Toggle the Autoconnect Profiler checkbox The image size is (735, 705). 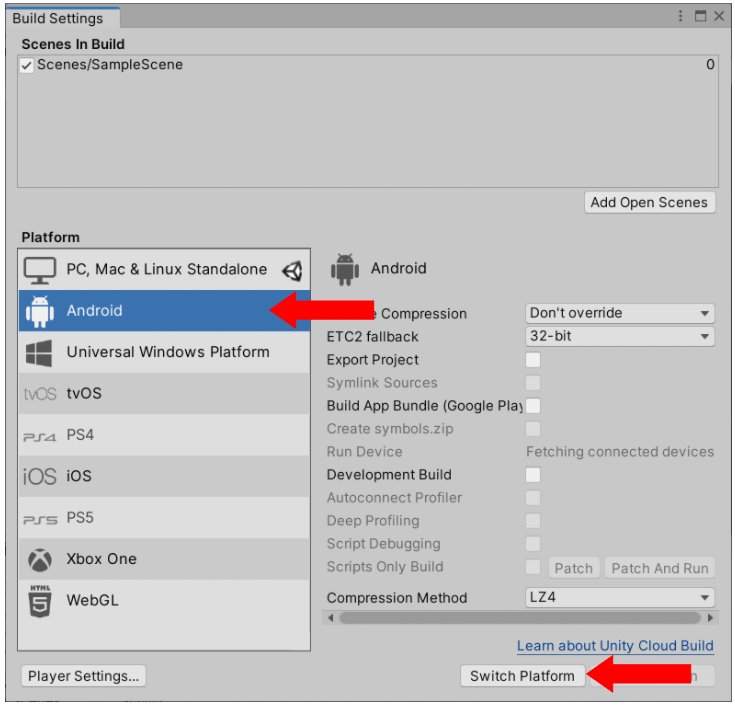[x=533, y=498]
